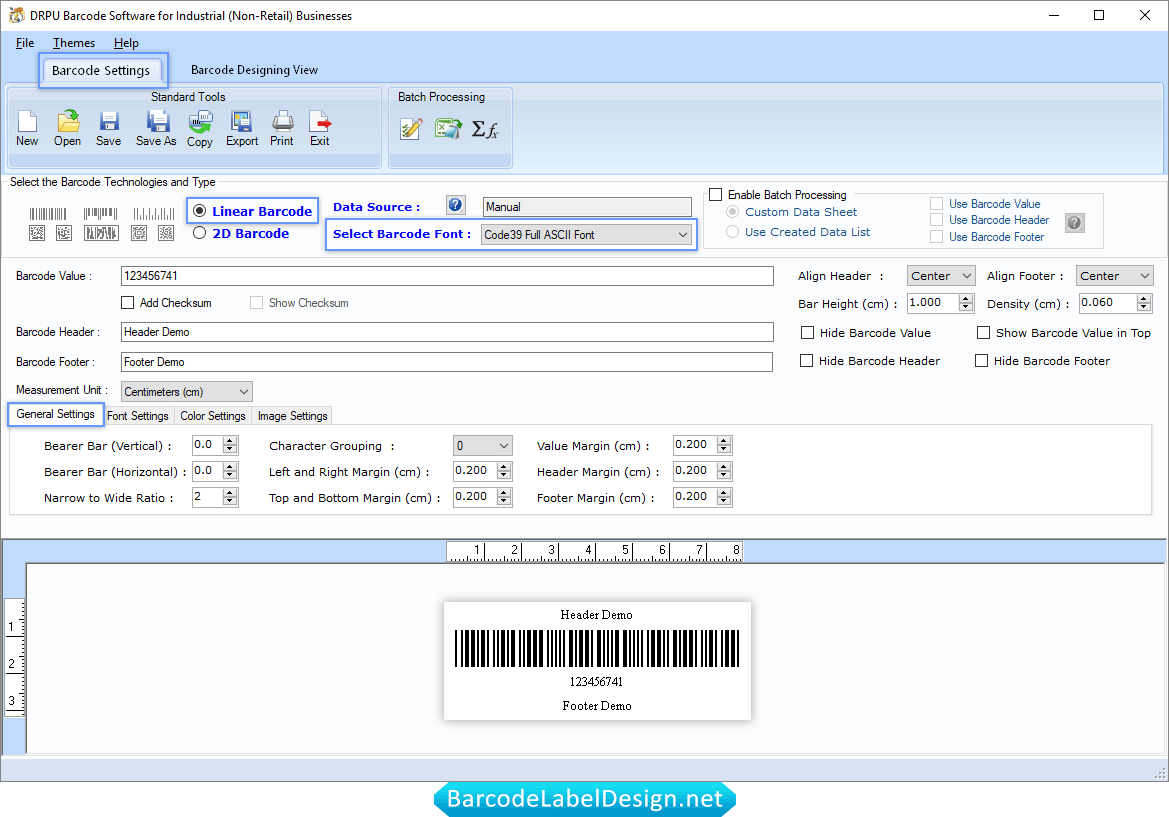Click the DRPU app icon in title bar
This screenshot has width=1169, height=817.
pyautogui.click(x=16, y=15)
